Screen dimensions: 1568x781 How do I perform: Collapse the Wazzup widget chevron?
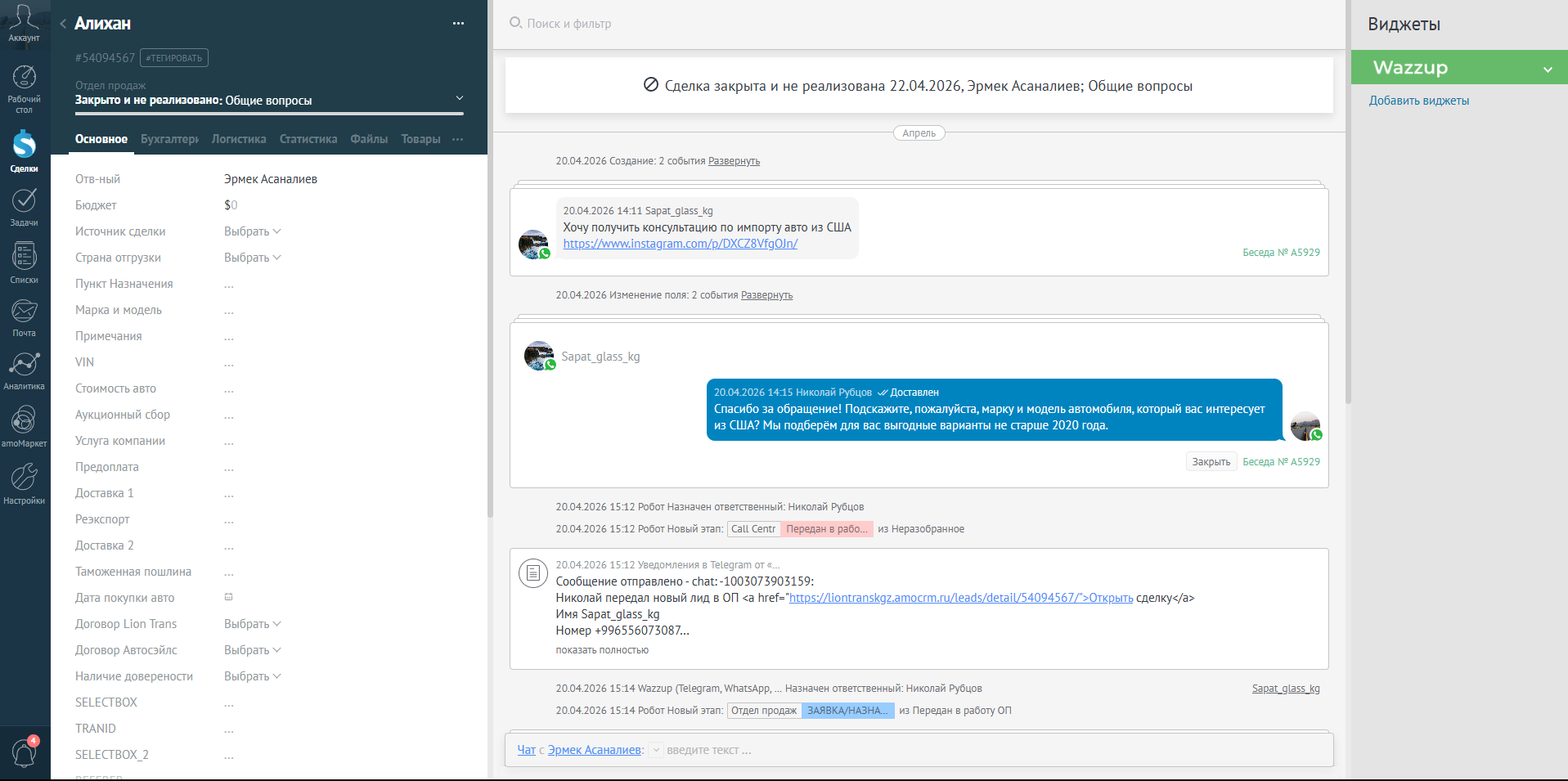[1548, 70]
